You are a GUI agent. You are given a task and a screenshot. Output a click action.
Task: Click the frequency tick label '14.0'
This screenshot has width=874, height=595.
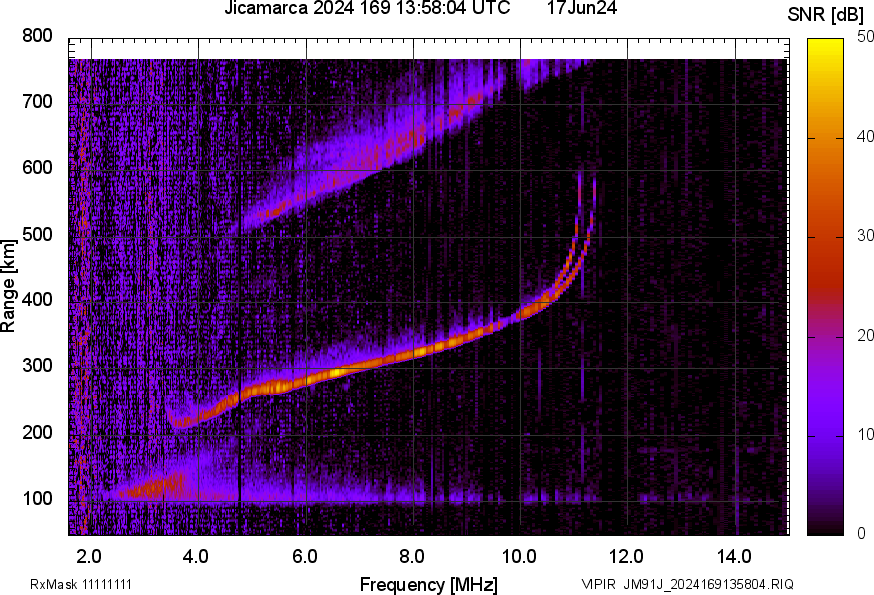coord(734,557)
